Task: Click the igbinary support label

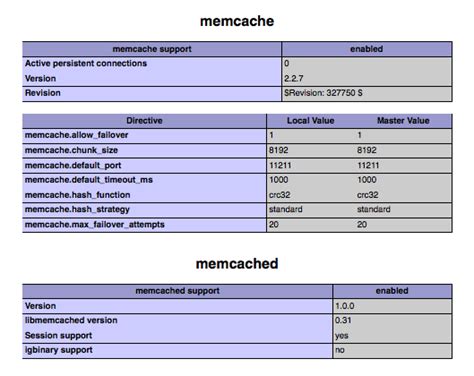Action: [x=59, y=350]
